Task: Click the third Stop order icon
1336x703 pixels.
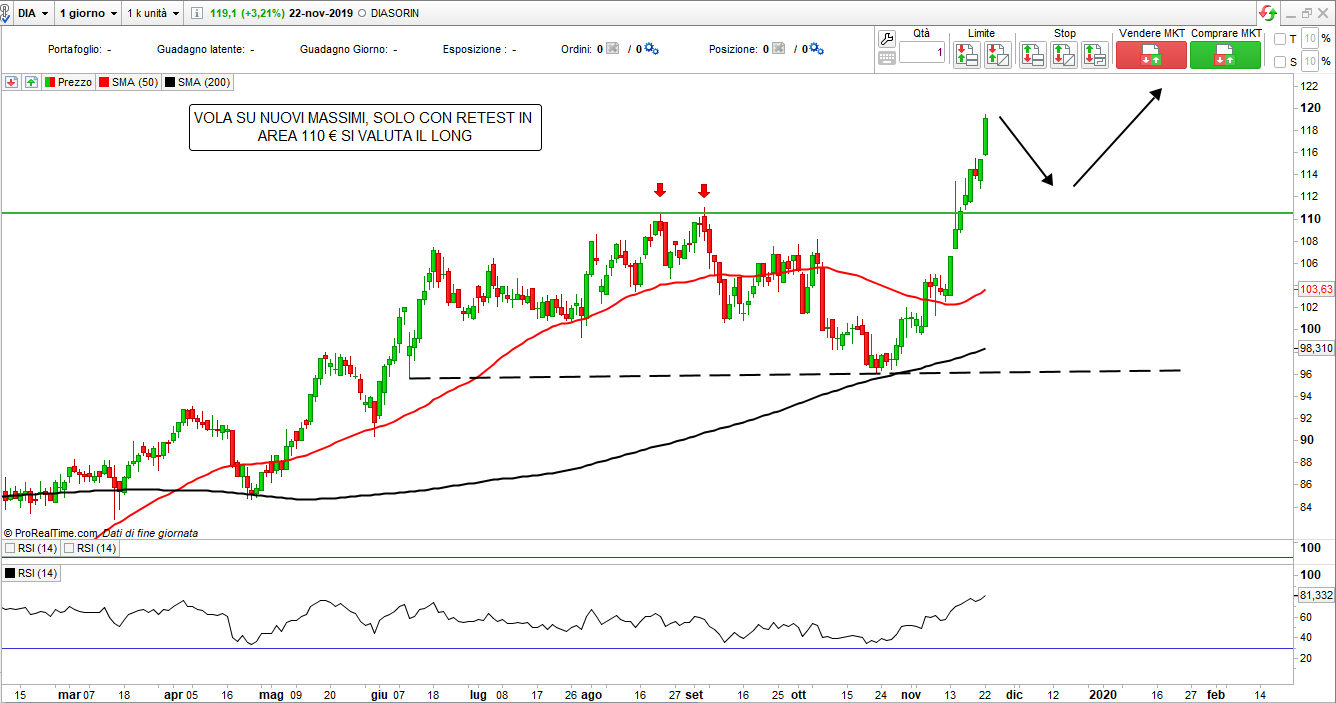Action: pos(1096,54)
